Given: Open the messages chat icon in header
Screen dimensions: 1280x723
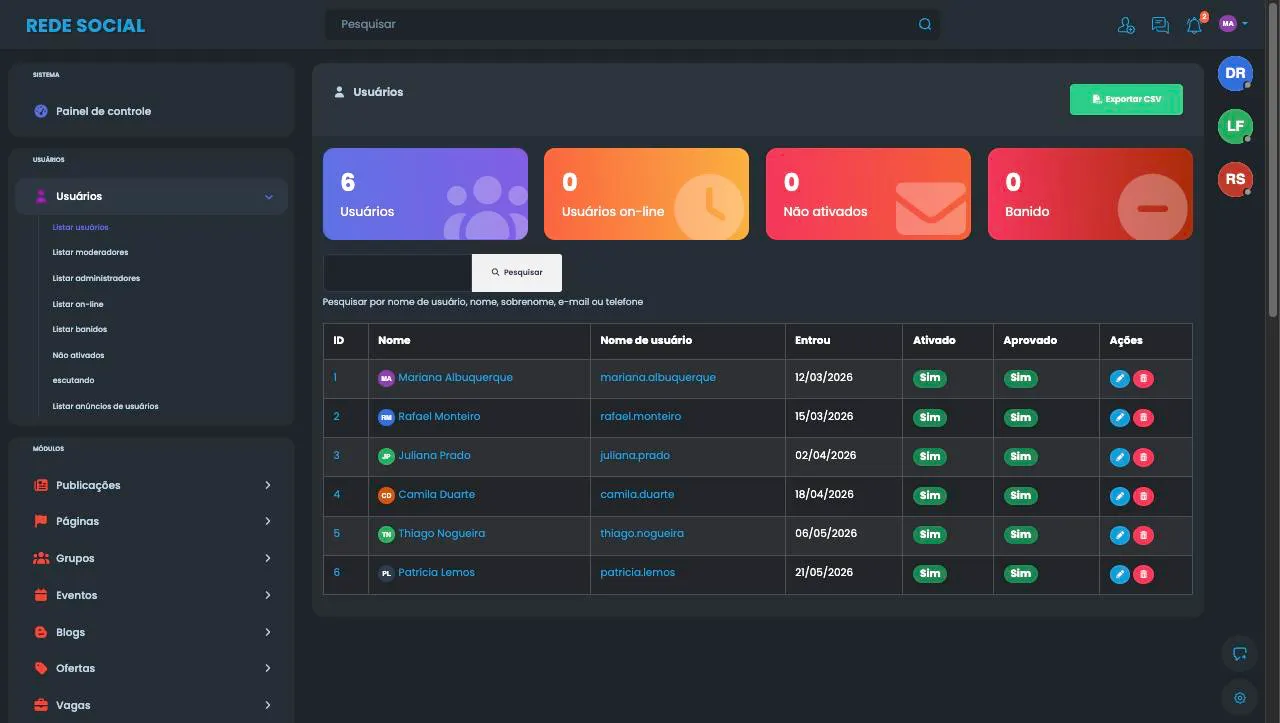Looking at the screenshot, I should point(1160,25).
